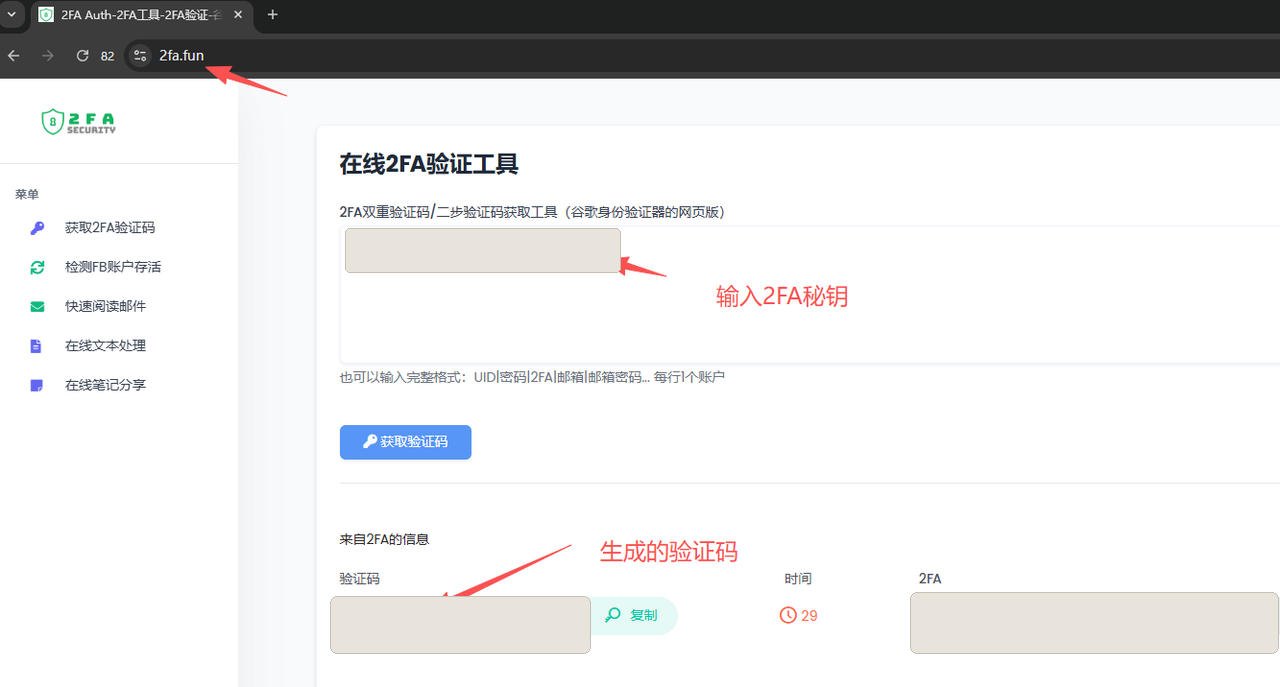Image resolution: width=1280 pixels, height=687 pixels.
Task: Click the 在线2FA验证工具 heading
Action: tap(429, 164)
